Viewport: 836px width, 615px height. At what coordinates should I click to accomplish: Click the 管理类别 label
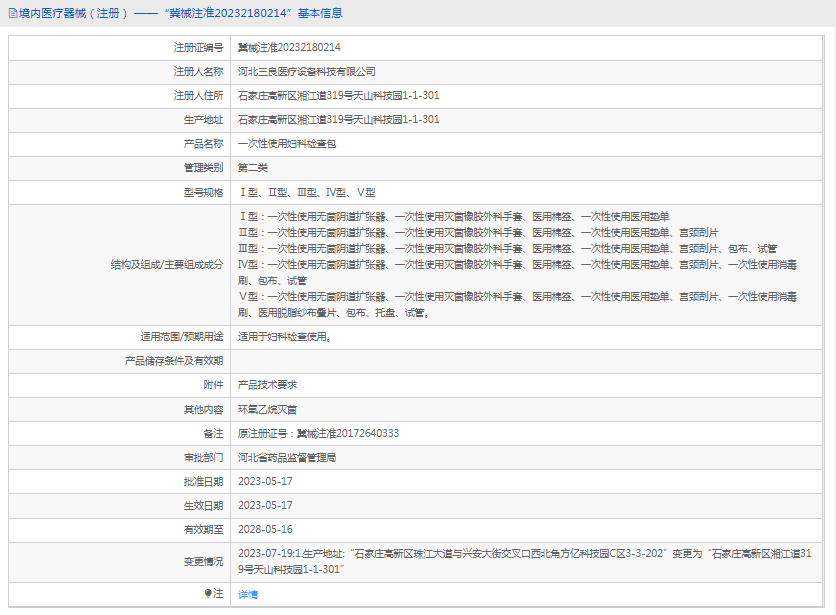click(203, 167)
